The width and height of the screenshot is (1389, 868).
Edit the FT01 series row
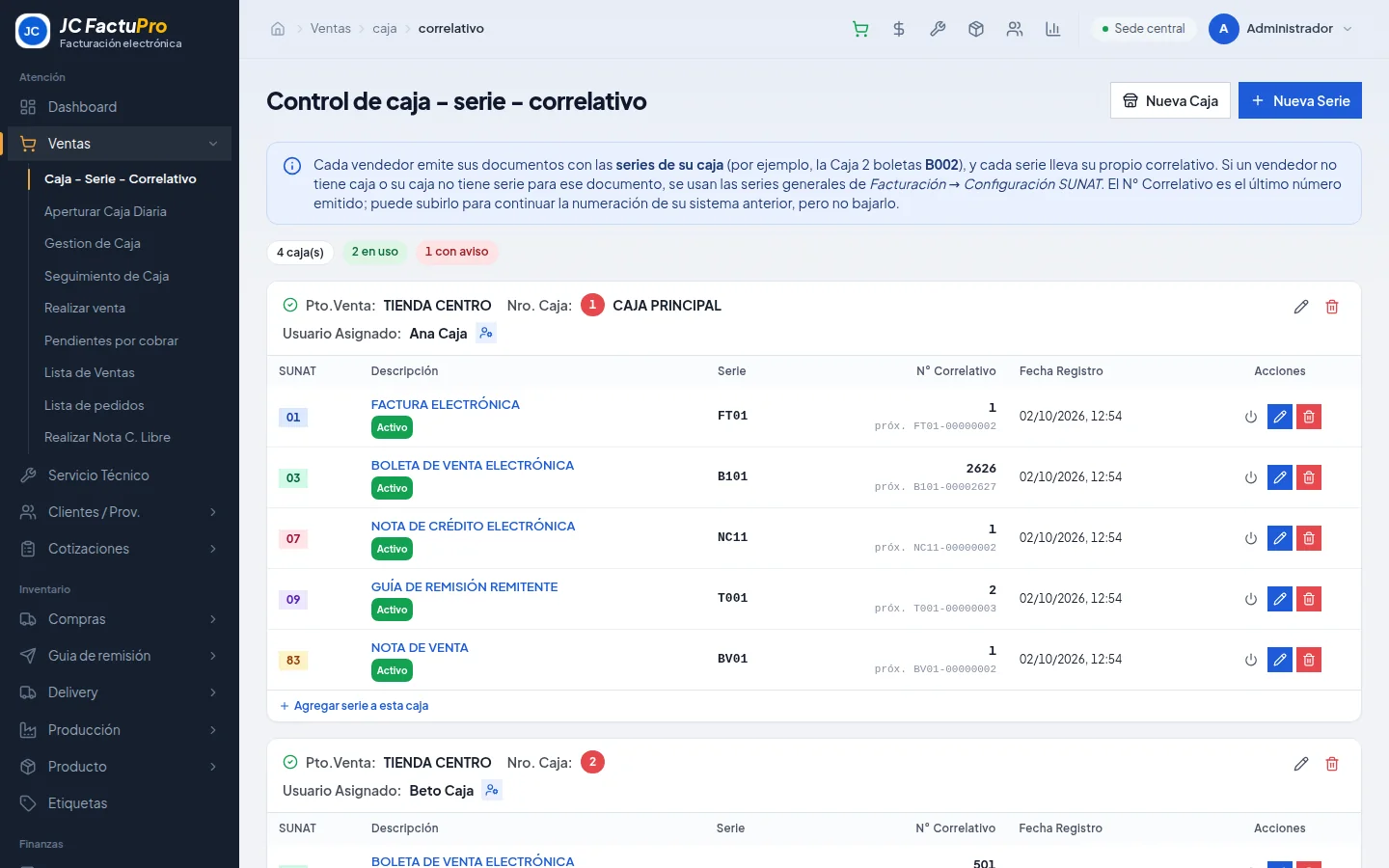point(1280,417)
